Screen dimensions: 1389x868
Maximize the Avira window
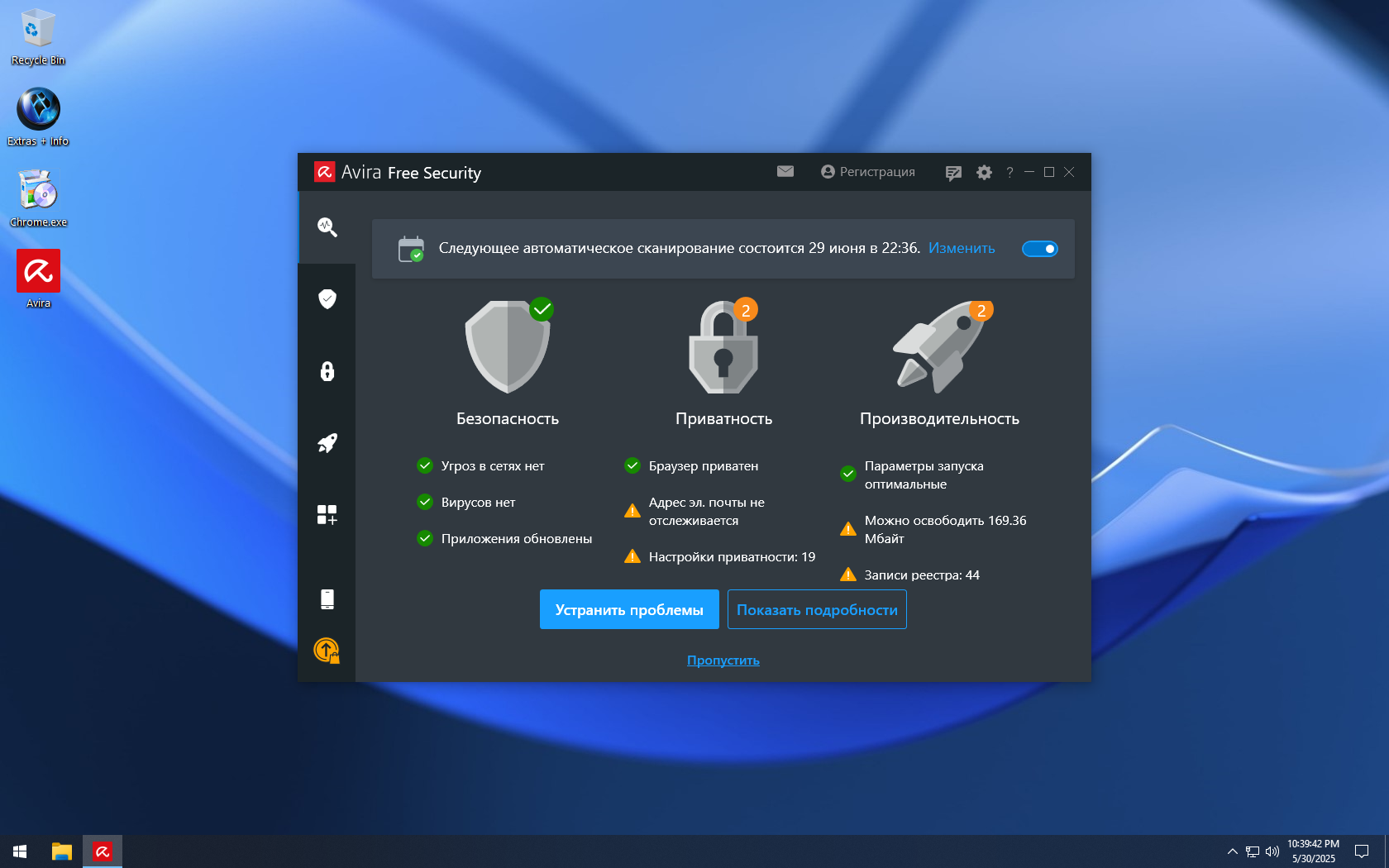point(1049,172)
